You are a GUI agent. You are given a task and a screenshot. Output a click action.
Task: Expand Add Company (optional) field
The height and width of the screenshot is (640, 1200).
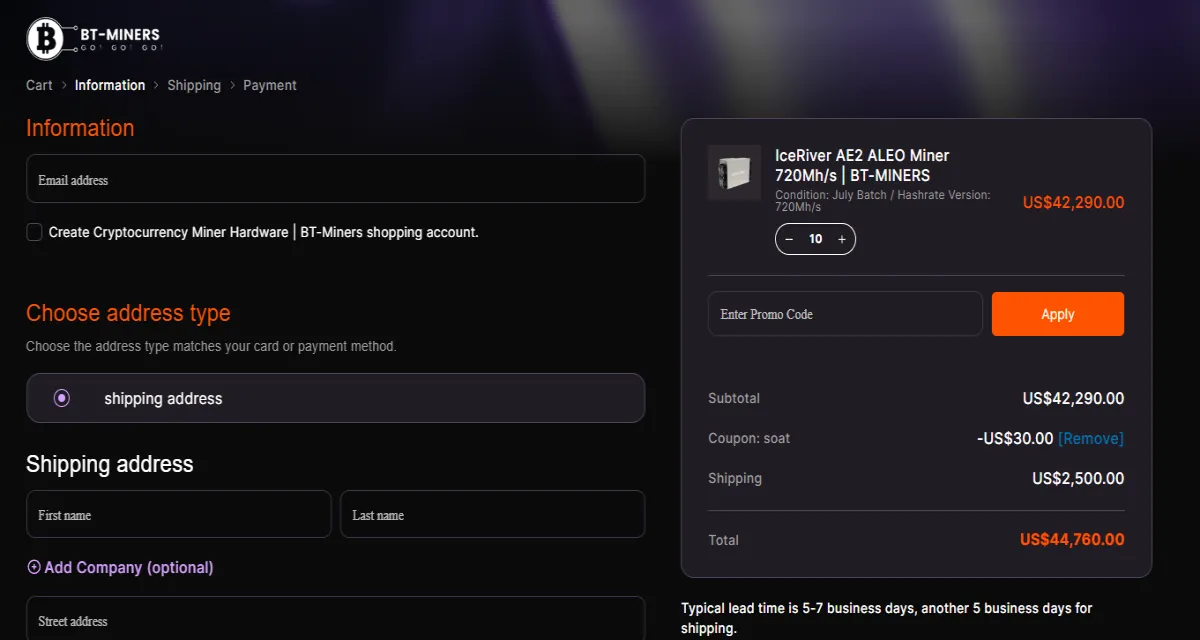tap(128, 567)
